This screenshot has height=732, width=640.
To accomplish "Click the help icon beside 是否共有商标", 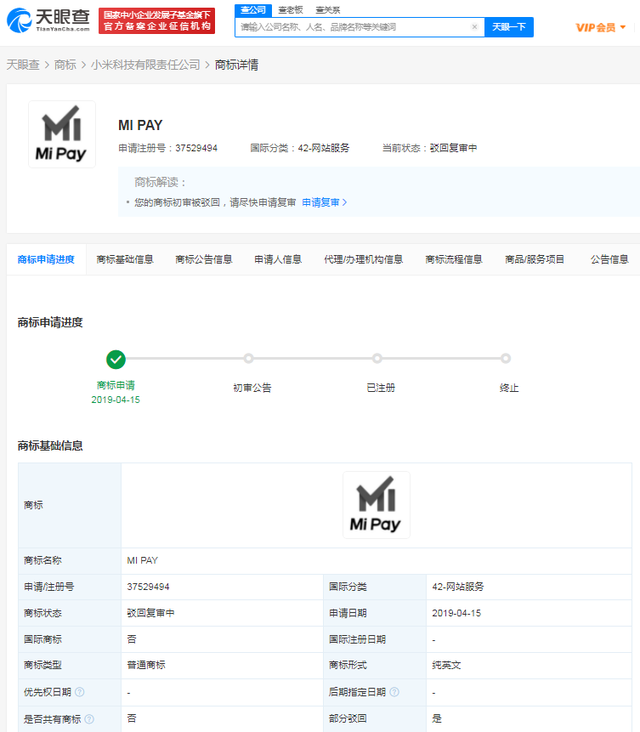I will coord(90,718).
